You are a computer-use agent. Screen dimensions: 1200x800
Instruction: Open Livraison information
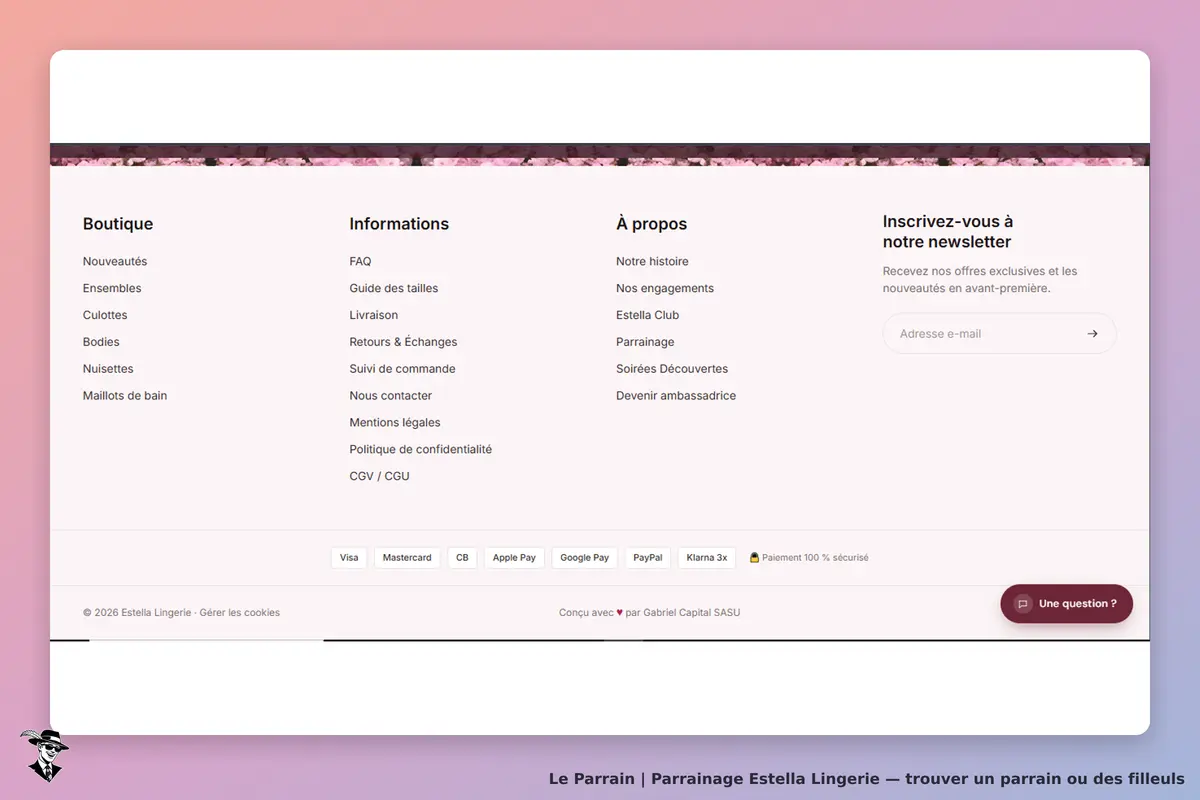click(x=374, y=315)
